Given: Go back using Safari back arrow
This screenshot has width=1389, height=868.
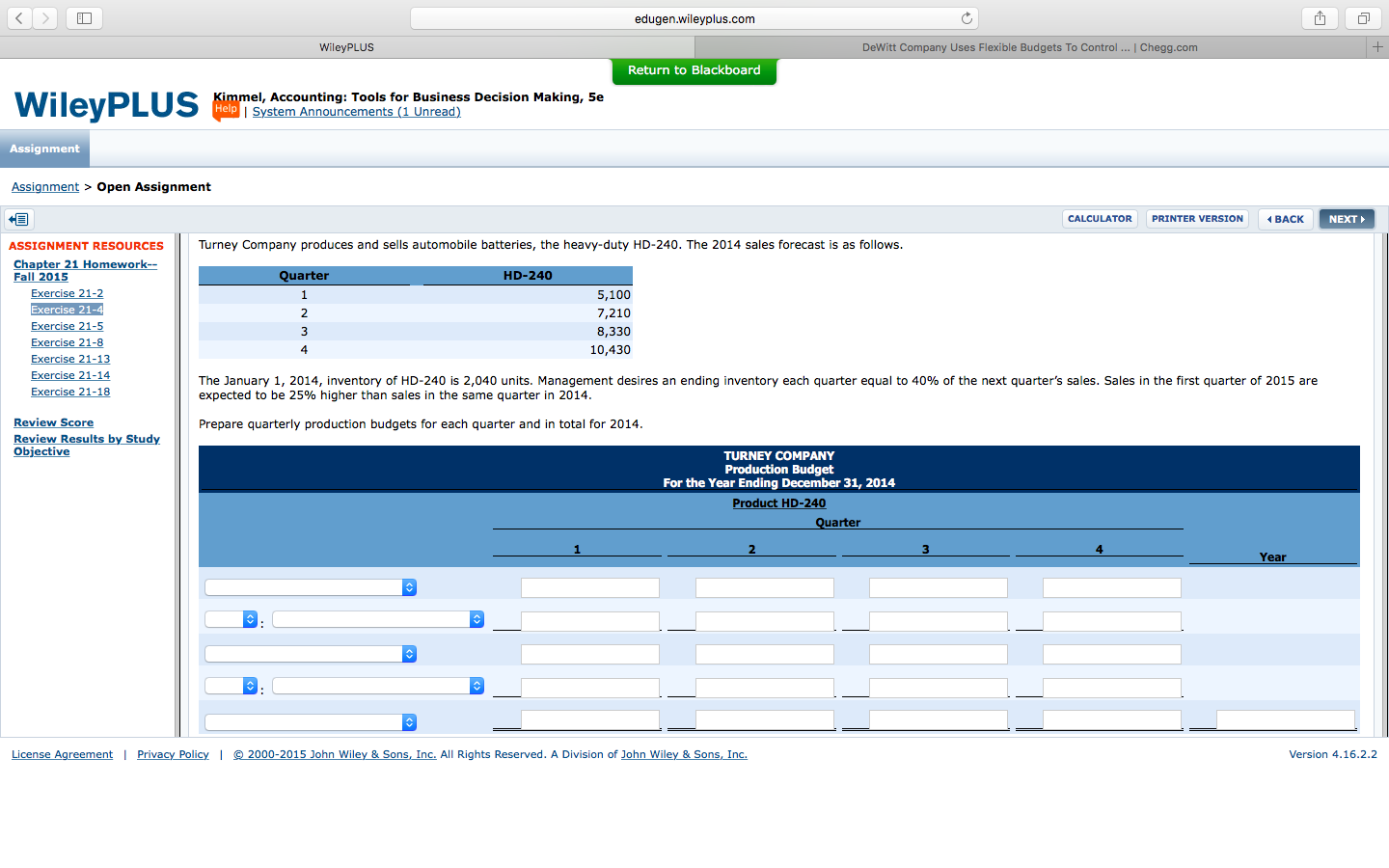Looking at the screenshot, I should (x=20, y=18).
